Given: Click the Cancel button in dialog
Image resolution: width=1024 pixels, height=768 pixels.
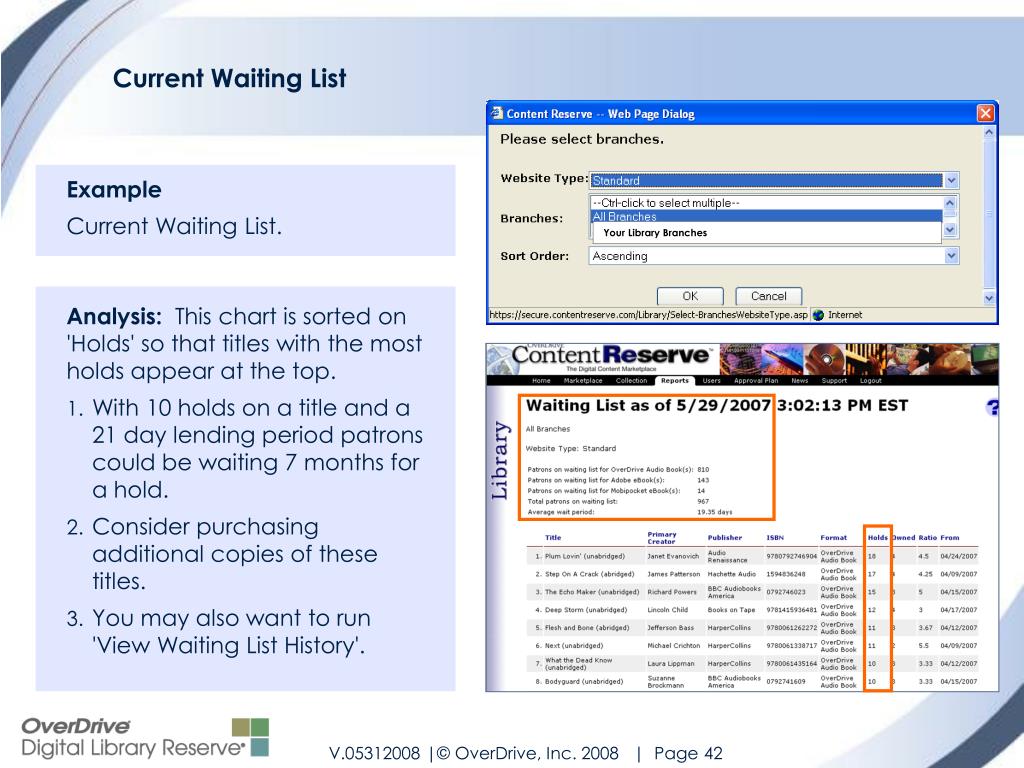Looking at the screenshot, I should (x=768, y=296).
